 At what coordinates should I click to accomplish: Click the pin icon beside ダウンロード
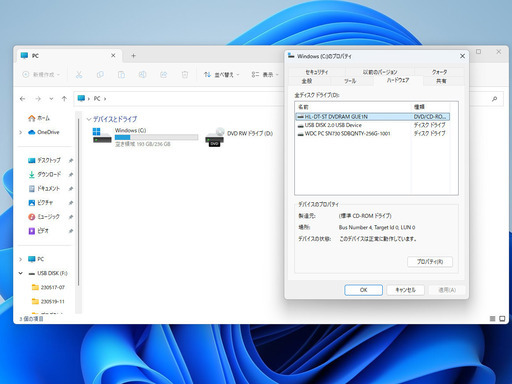(71, 175)
